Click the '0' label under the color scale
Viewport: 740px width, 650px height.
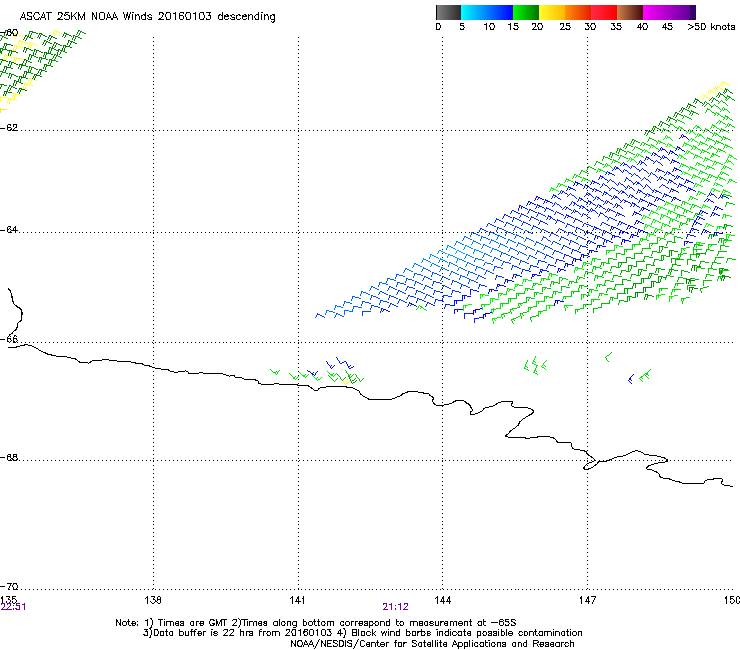[438, 27]
